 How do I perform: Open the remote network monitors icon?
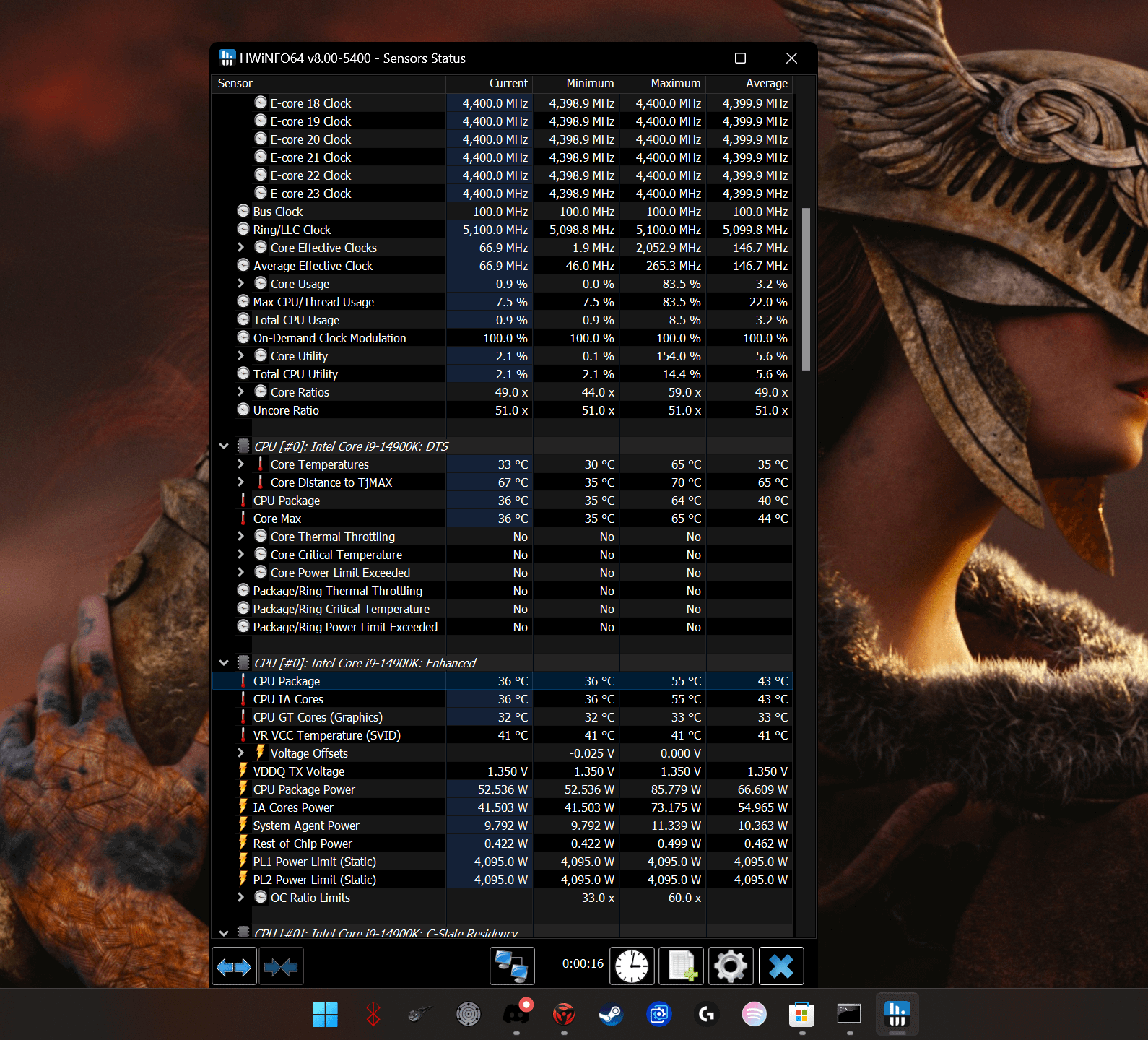512,966
